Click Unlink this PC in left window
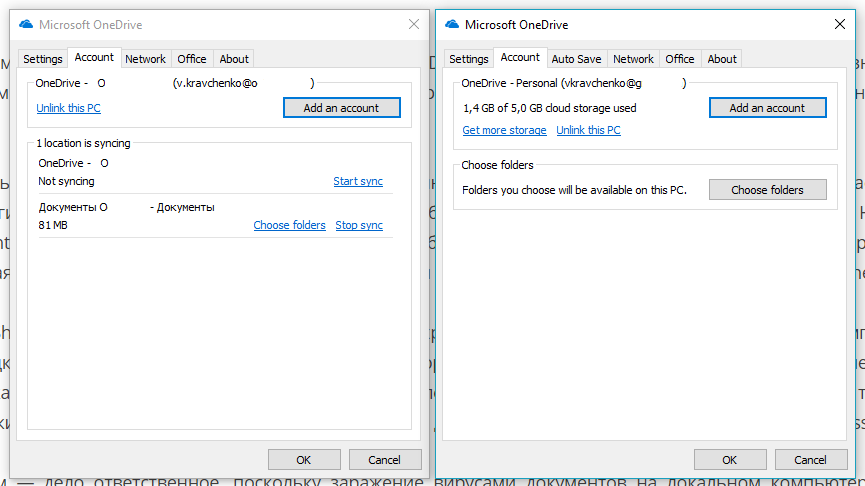 [68, 108]
